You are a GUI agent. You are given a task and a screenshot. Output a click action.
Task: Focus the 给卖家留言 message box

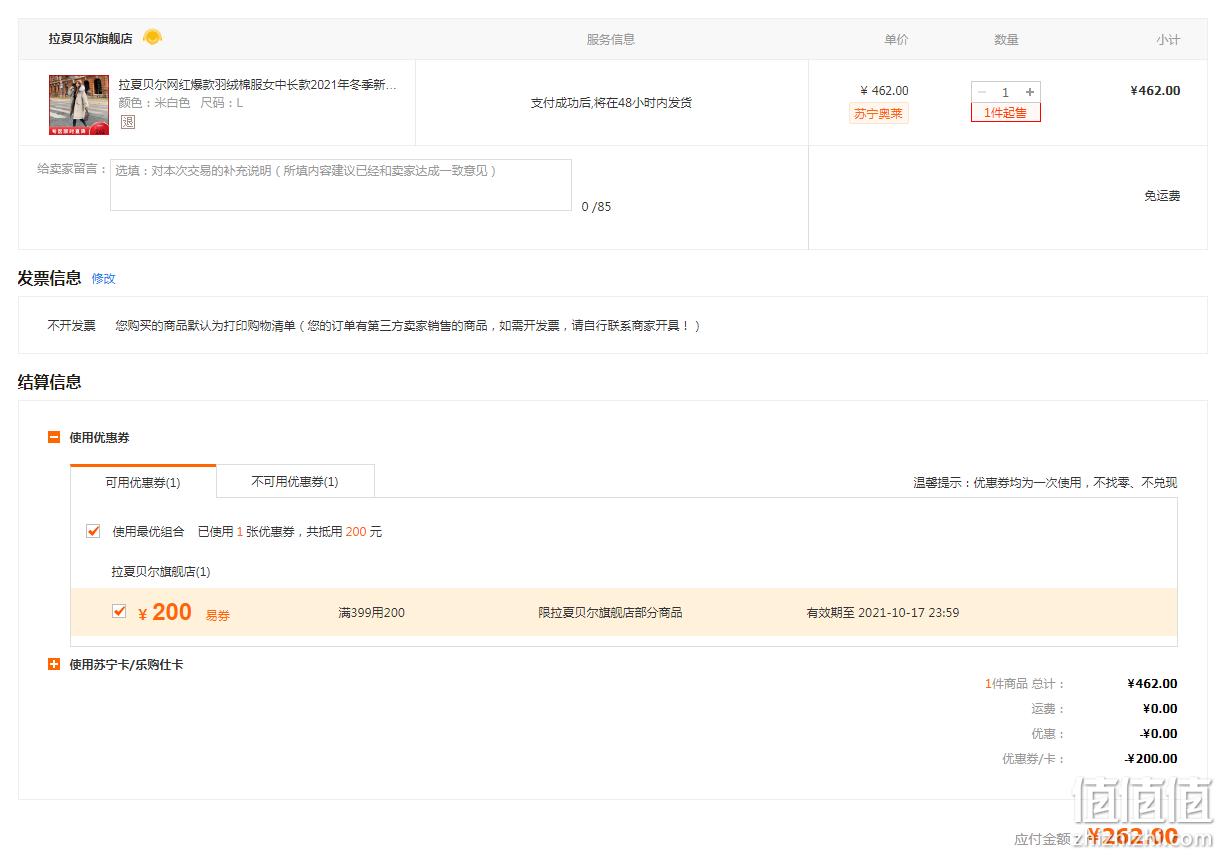tap(341, 185)
